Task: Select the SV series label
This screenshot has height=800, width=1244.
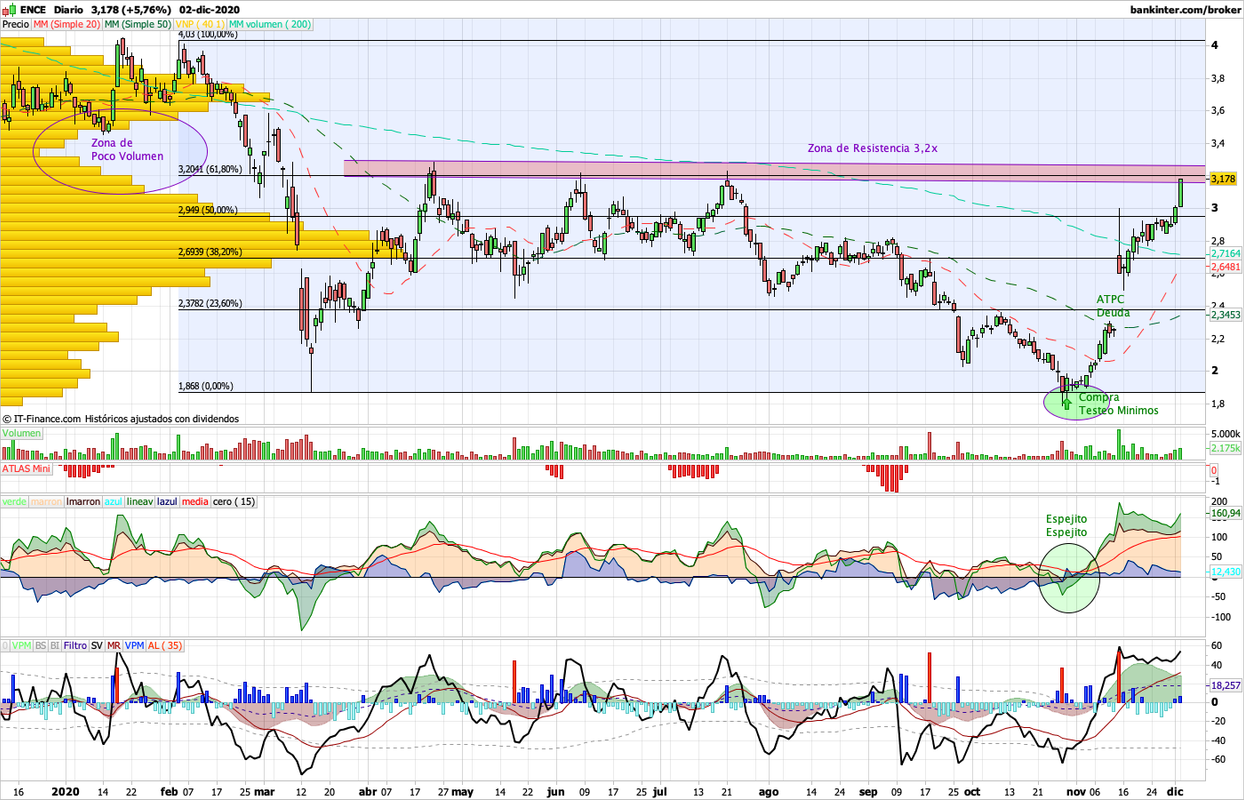Action: coord(97,645)
